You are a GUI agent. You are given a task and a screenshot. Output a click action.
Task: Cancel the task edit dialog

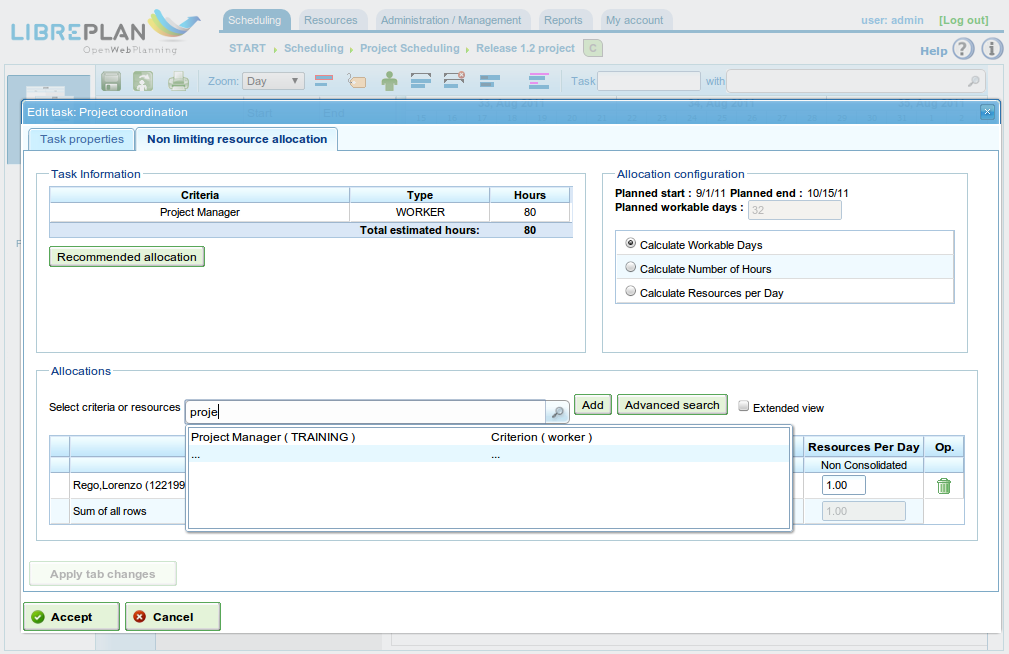coord(172,617)
